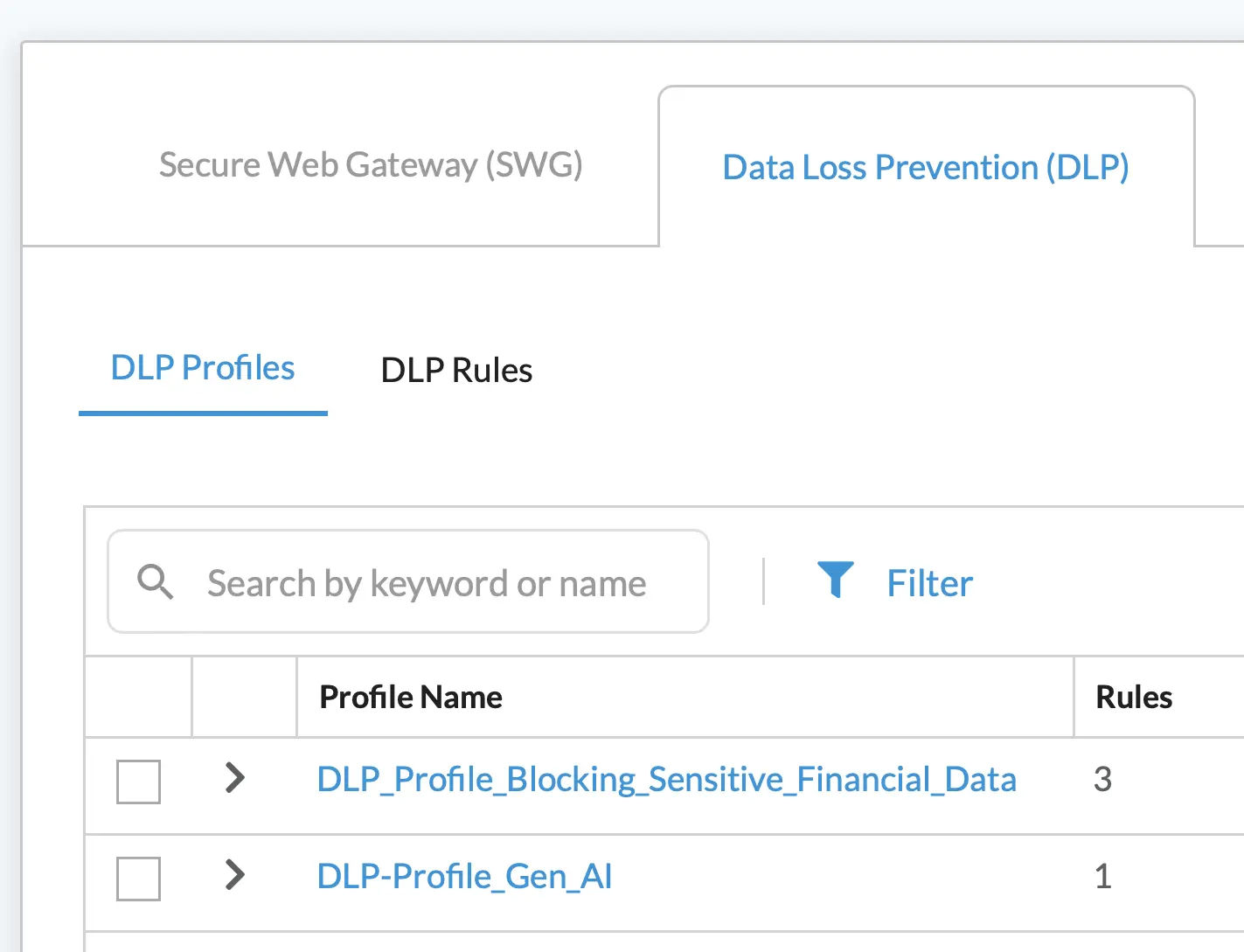Screen dimensions: 1244x952
Task: Open the DLP_Profile_Blocking_Sensitive_Financial_Data profile link
Action: [666, 779]
